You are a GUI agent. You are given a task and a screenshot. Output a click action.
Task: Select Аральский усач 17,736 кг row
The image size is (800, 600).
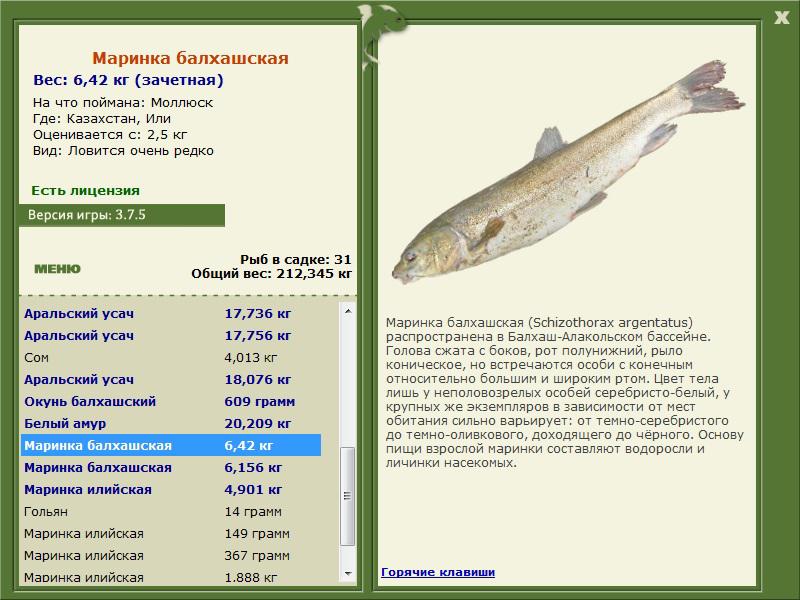(x=171, y=313)
